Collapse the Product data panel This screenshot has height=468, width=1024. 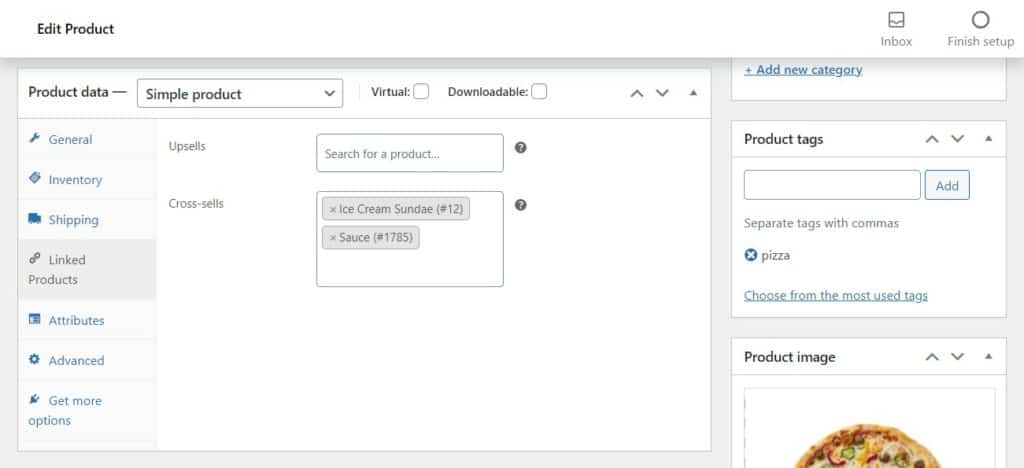tap(693, 93)
